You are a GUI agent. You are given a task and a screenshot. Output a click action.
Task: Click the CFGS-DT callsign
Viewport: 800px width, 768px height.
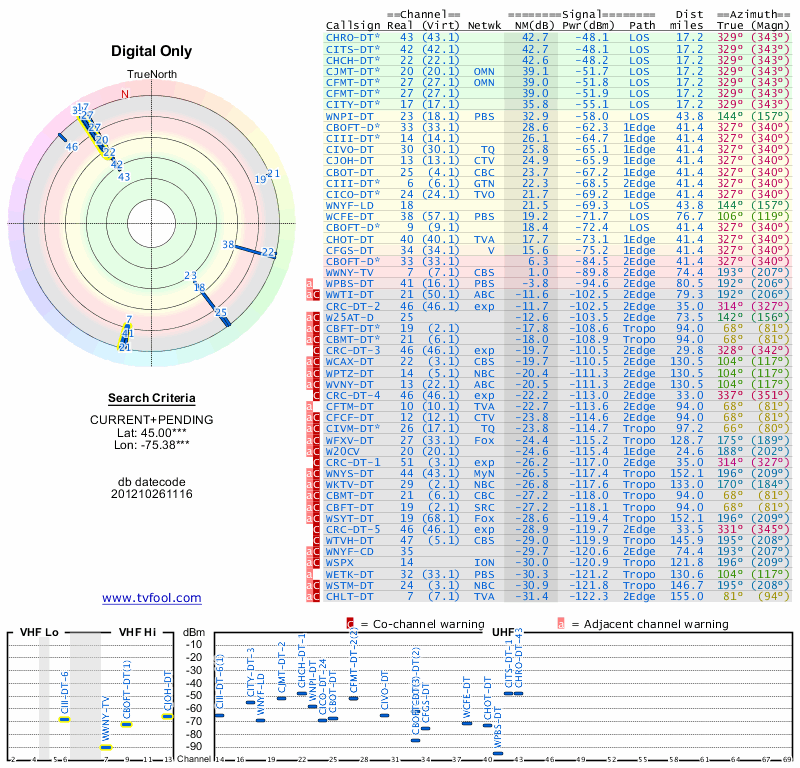click(349, 251)
